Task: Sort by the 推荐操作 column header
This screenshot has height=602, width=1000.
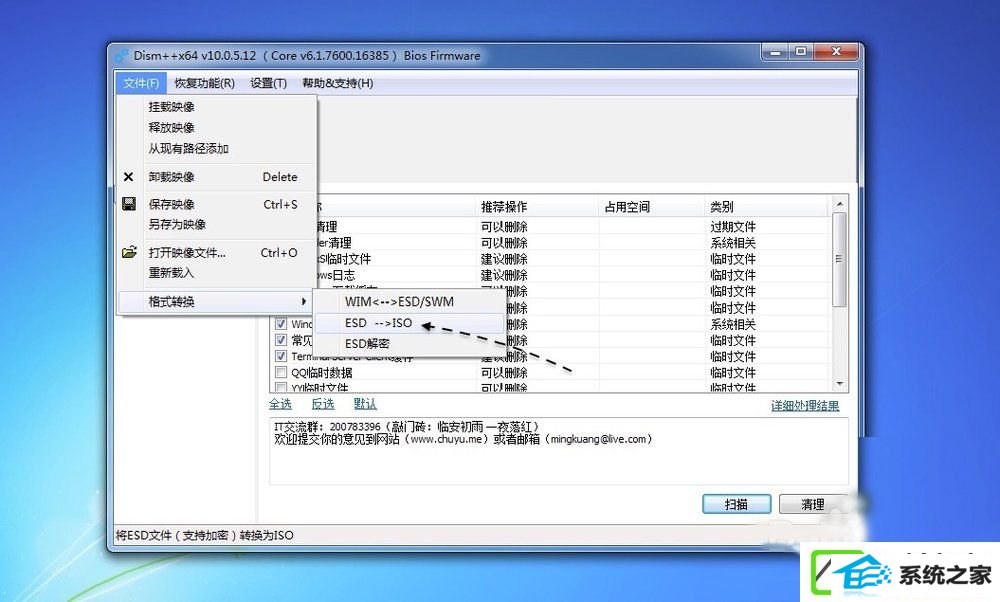Action: (537, 207)
